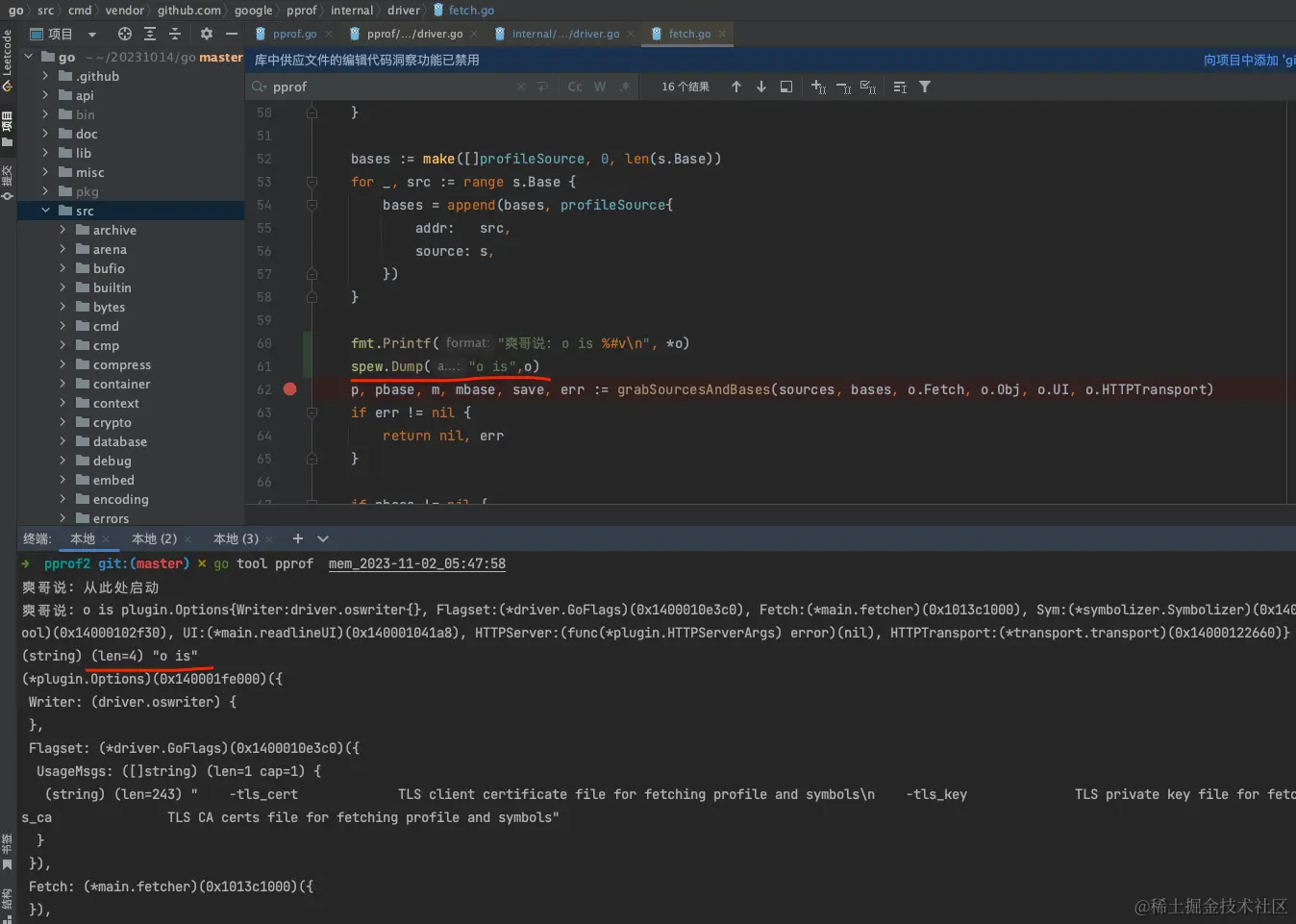1296x924 pixels.
Task: Open the terminal sessions dropdown chevron
Action: click(323, 538)
